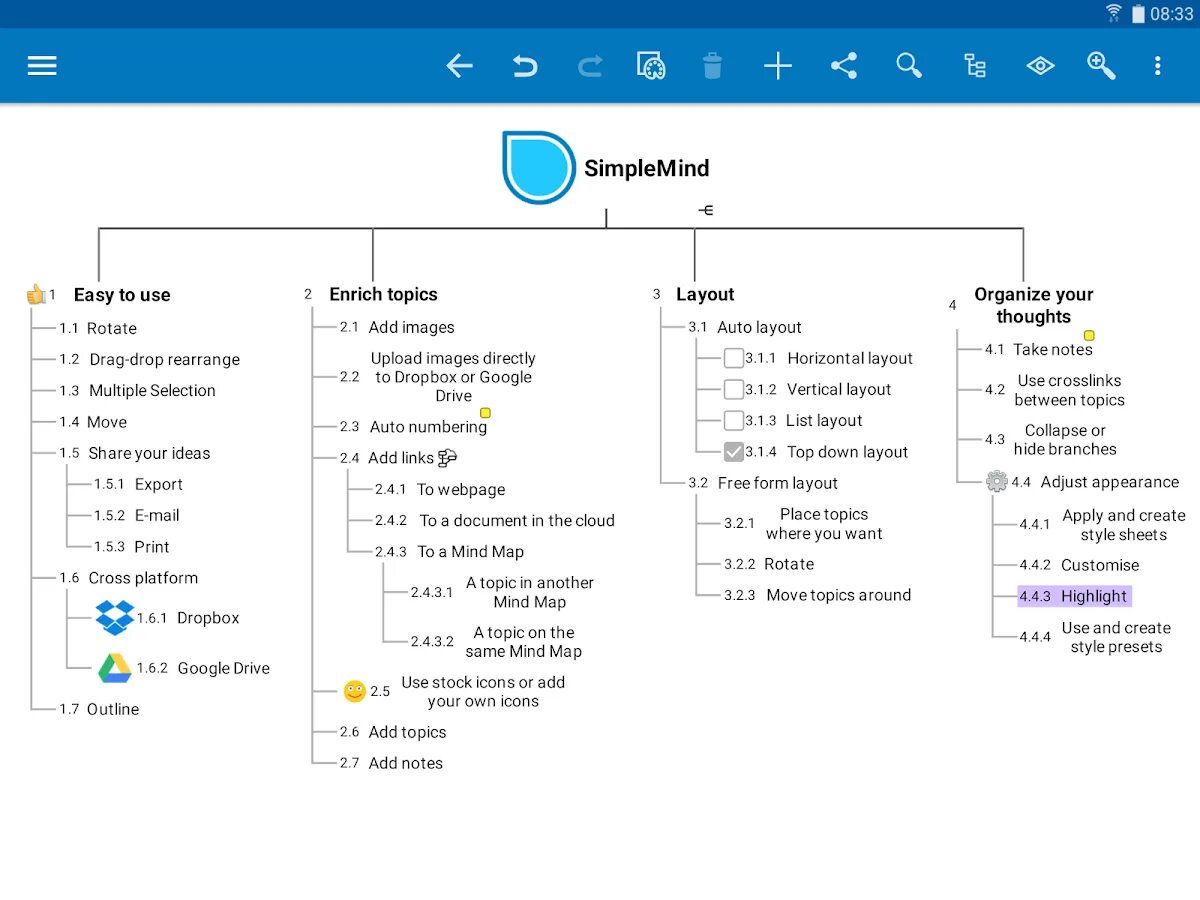This screenshot has width=1200, height=900.
Task: Toggle the eye visibility focus icon
Action: 1040,66
